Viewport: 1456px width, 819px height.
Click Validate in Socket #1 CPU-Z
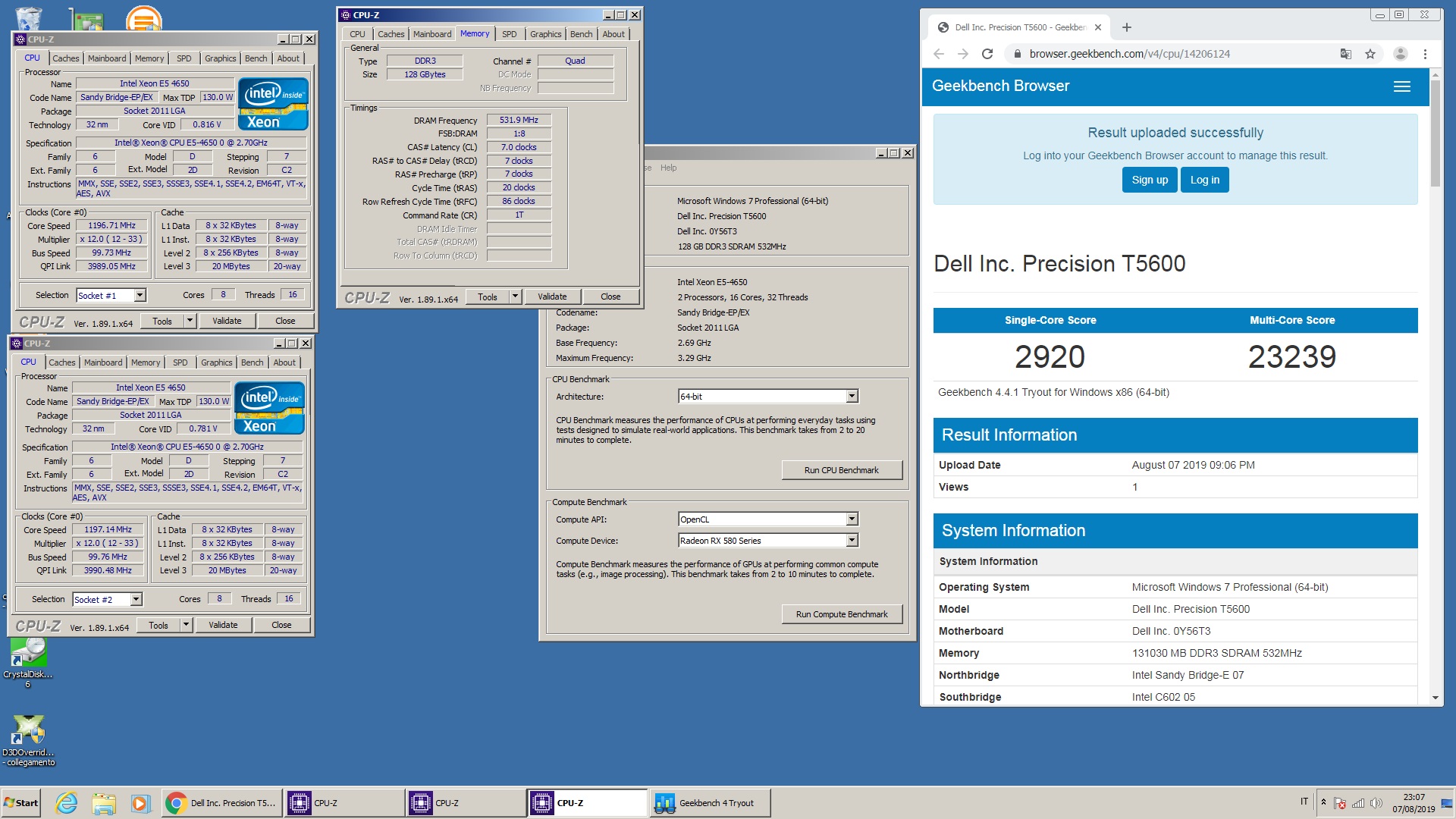[x=227, y=321]
